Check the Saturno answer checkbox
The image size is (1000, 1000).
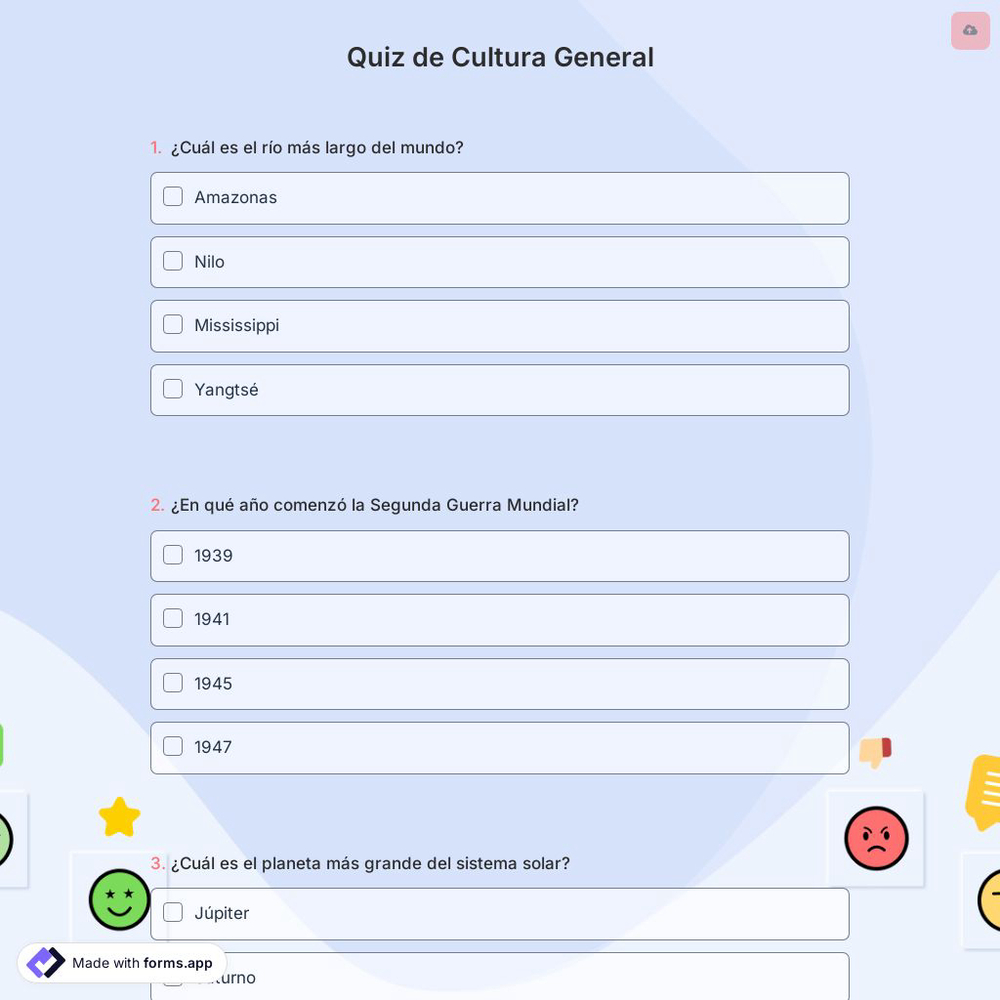(x=172, y=977)
